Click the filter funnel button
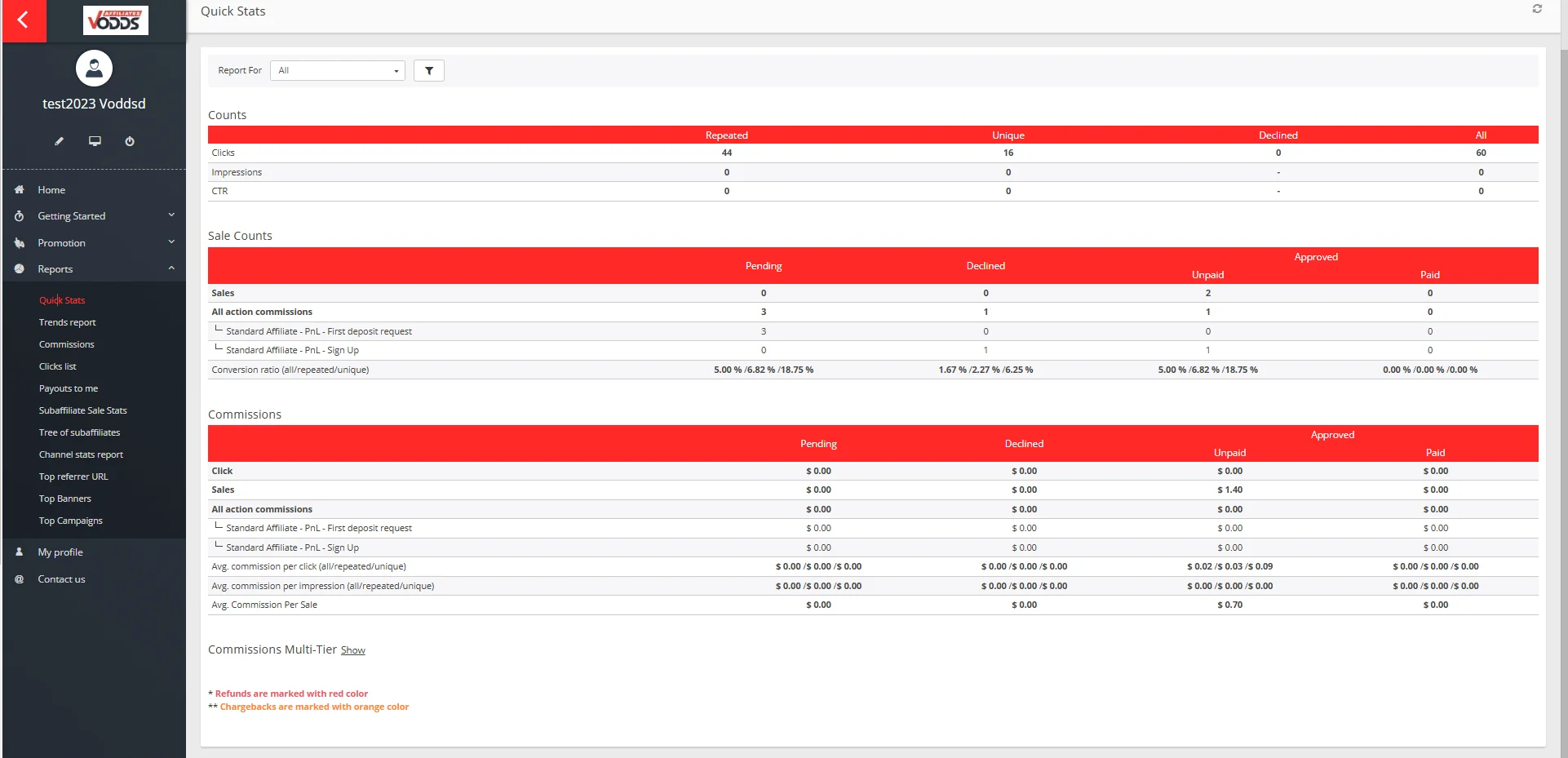 click(428, 71)
